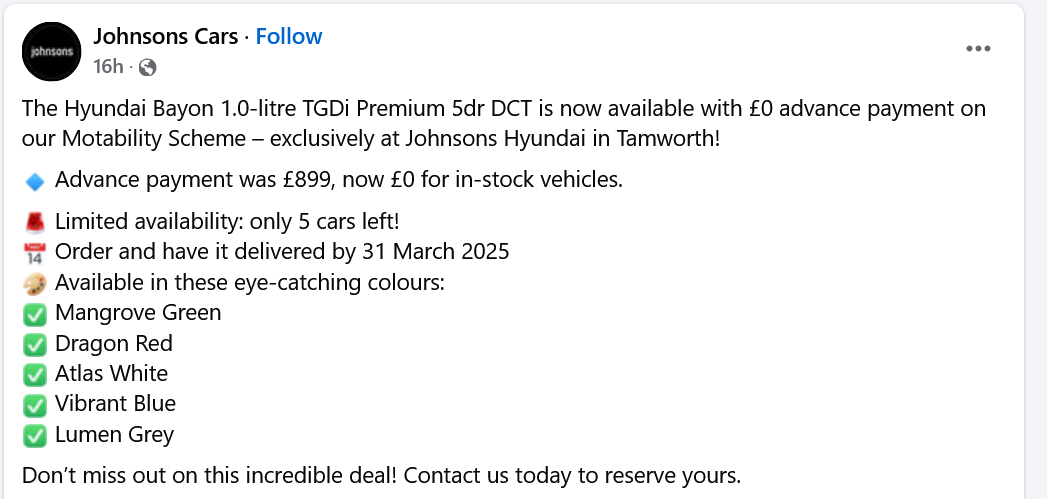
Task: Click the globe public visibility icon
Action: coord(148,67)
